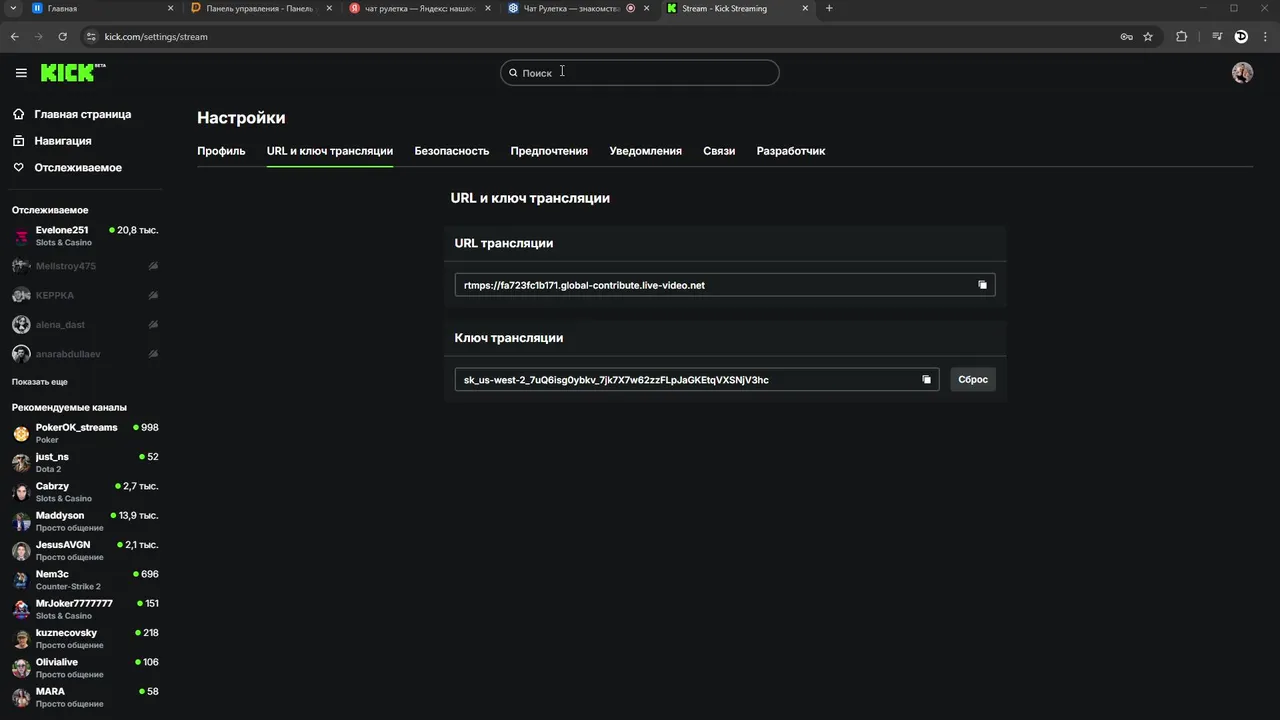
Task: Switch to Панель управления browser tab
Action: pyautogui.click(x=262, y=8)
